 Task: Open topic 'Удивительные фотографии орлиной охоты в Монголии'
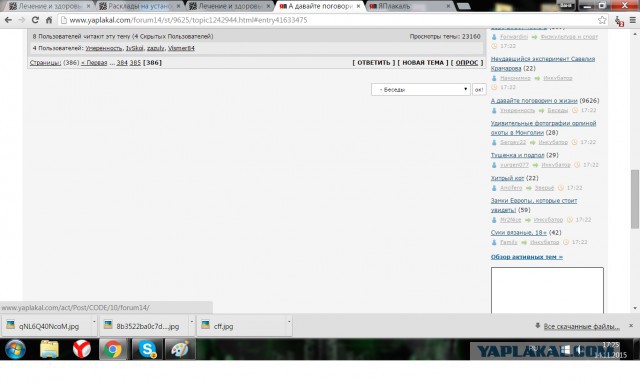pyautogui.click(x=543, y=128)
